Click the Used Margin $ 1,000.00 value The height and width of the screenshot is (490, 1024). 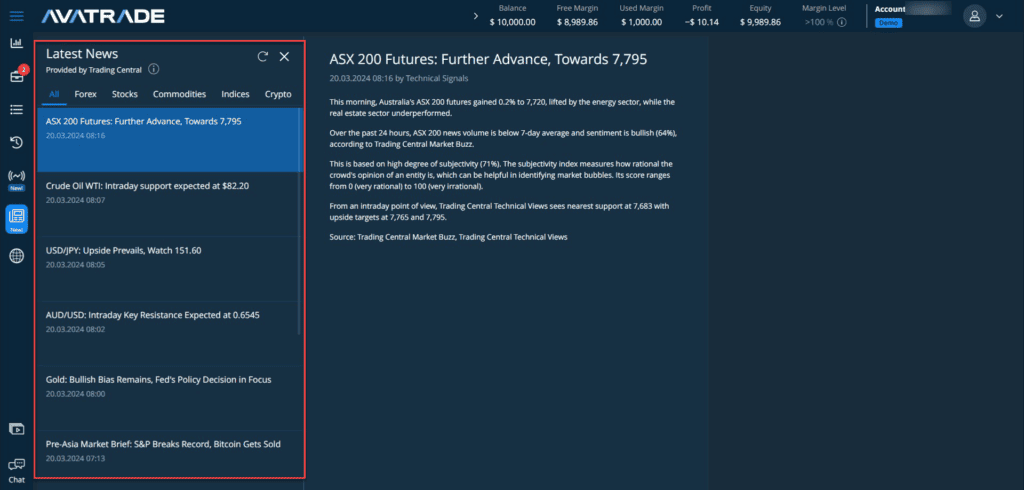click(x=641, y=22)
